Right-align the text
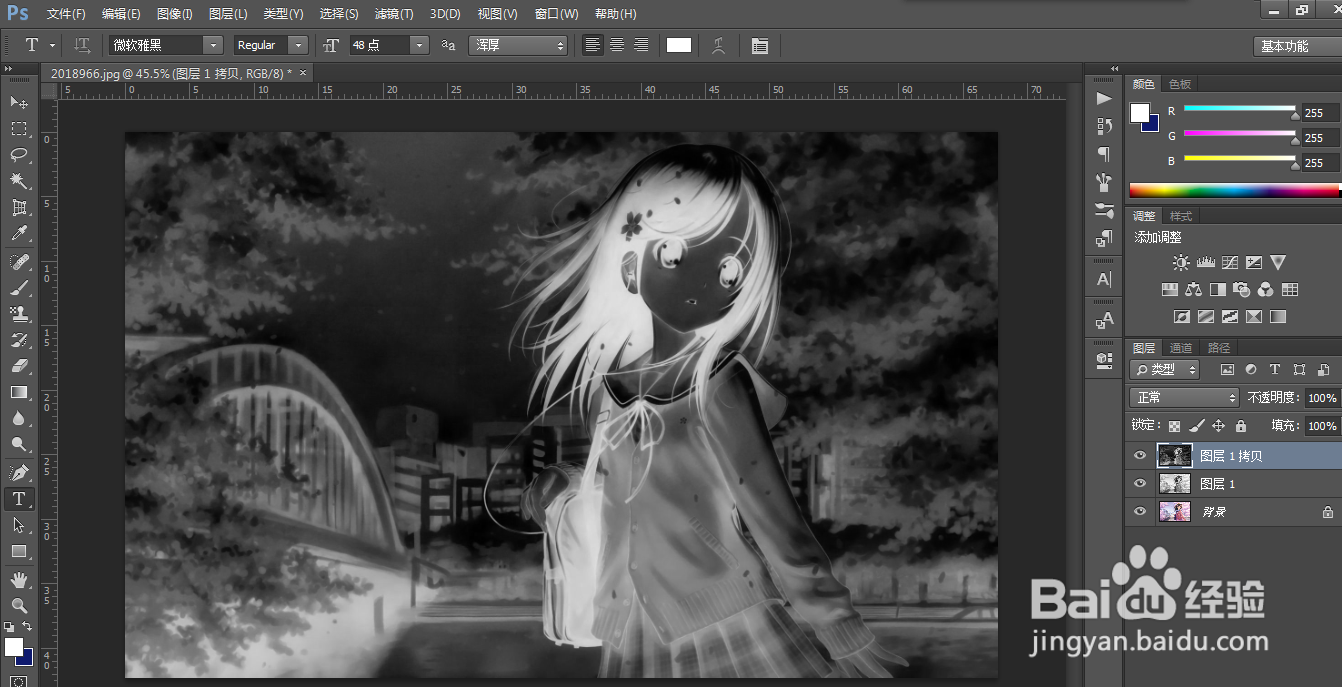Screen dimensions: 1342x687 point(641,45)
